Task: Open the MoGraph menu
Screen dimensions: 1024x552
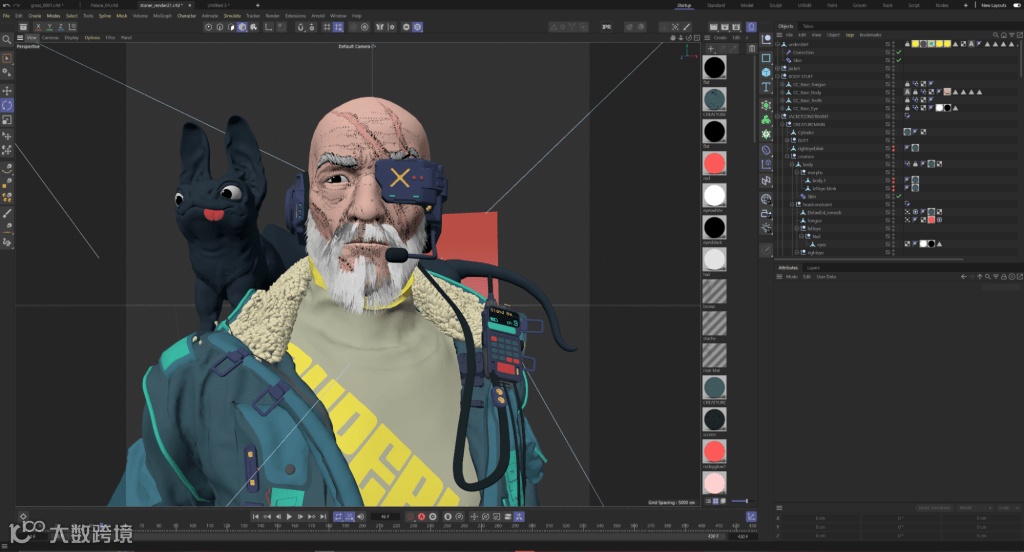Action: click(x=163, y=16)
